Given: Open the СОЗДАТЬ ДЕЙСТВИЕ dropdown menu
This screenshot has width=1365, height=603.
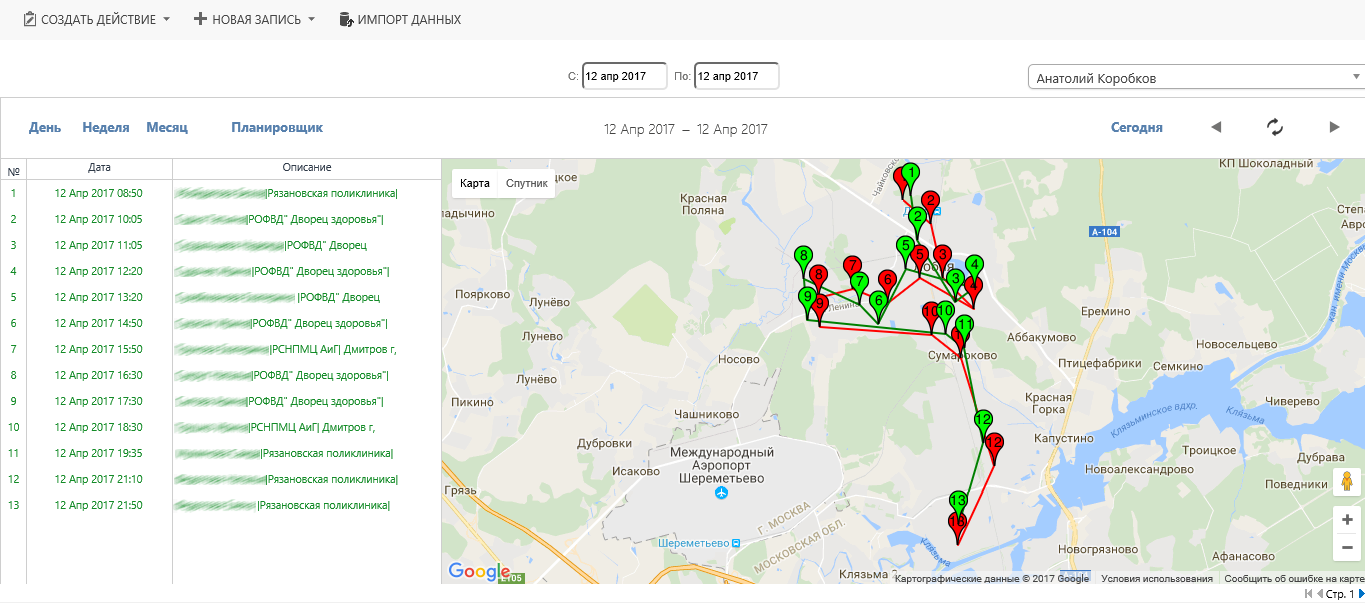Looking at the screenshot, I should 96,19.
